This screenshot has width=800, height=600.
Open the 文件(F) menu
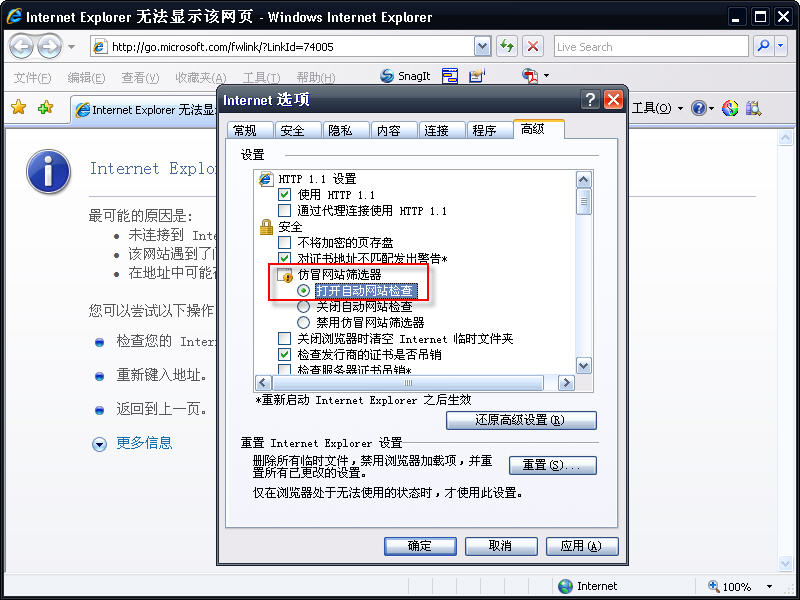tap(32, 78)
